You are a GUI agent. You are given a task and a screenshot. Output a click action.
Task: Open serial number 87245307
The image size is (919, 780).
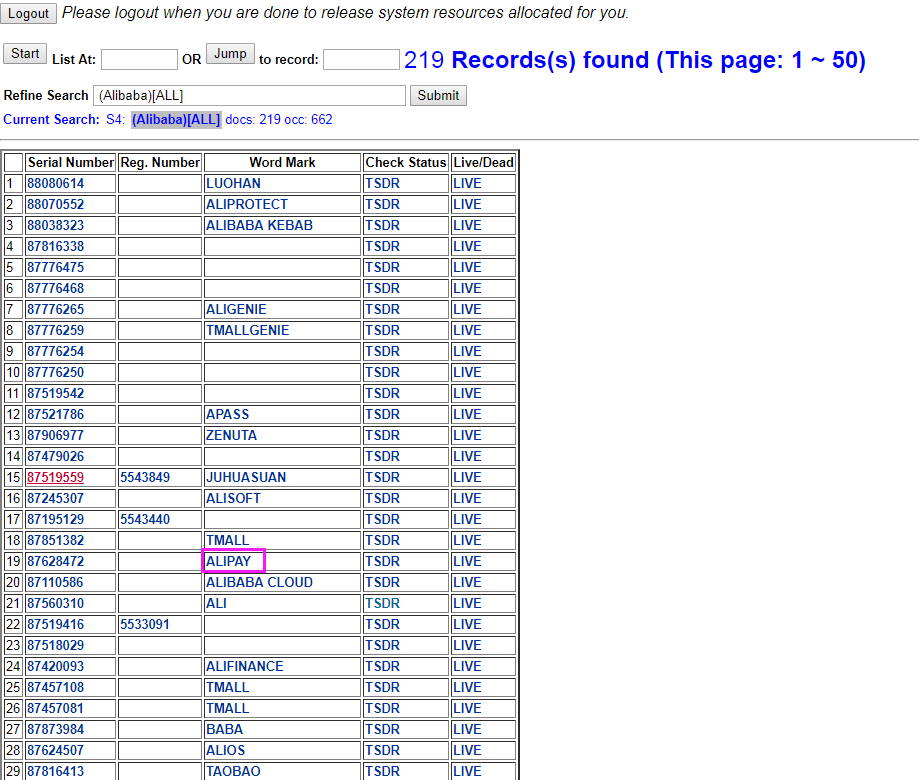click(56, 499)
